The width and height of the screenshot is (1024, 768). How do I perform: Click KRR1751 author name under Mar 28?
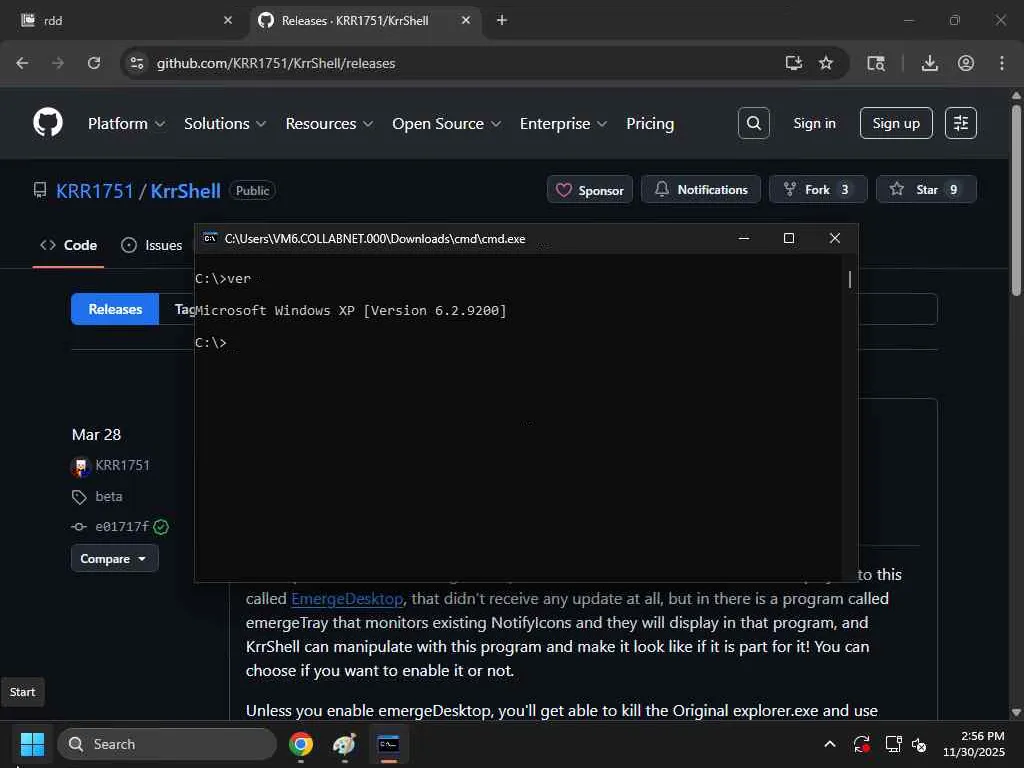point(123,466)
